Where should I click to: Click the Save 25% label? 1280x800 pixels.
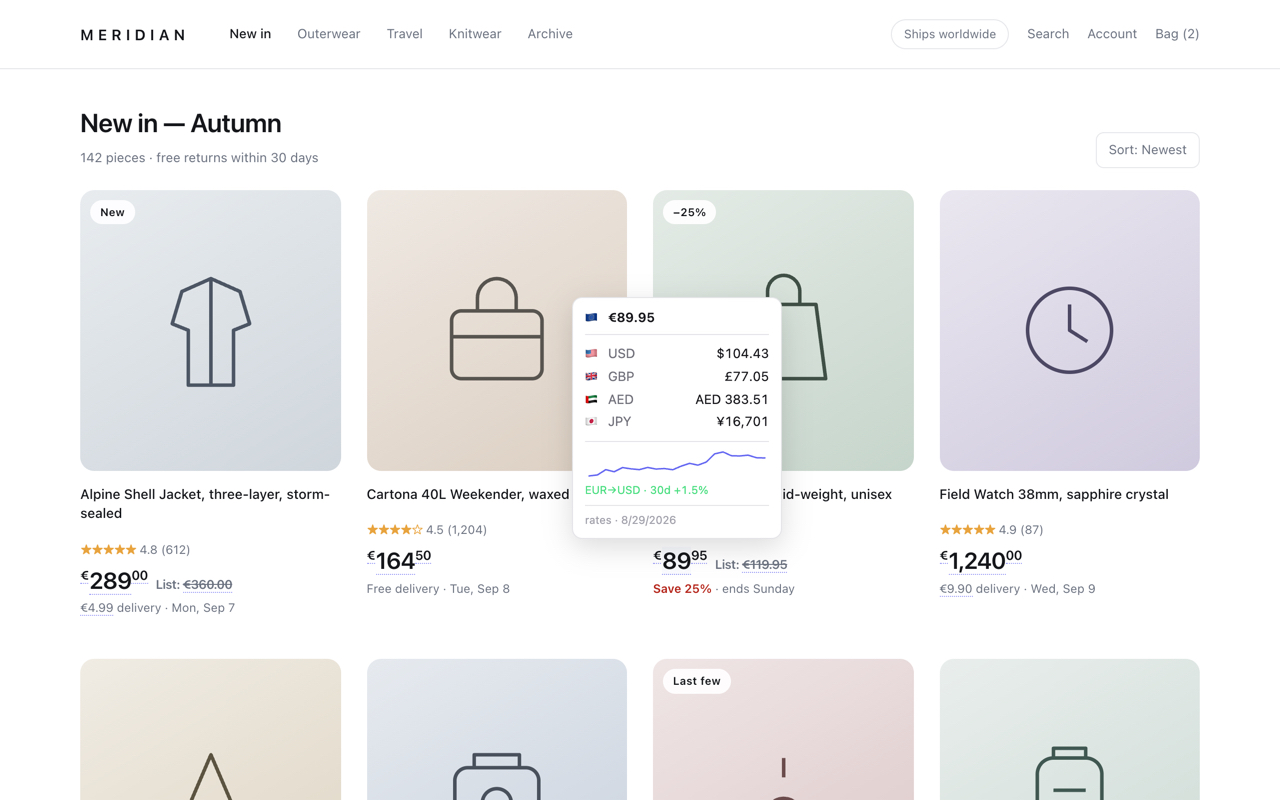682,589
